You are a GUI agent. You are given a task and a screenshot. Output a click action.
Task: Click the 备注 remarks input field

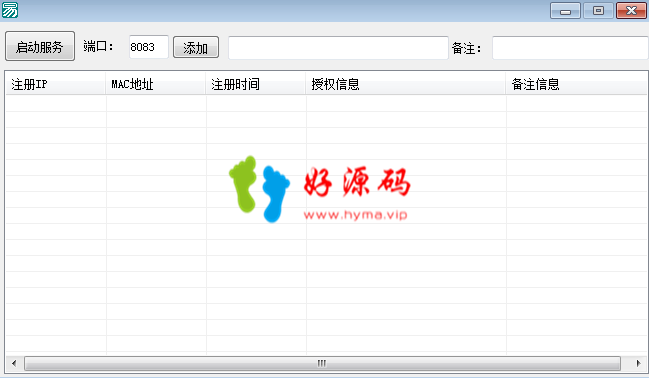[x=570, y=48]
